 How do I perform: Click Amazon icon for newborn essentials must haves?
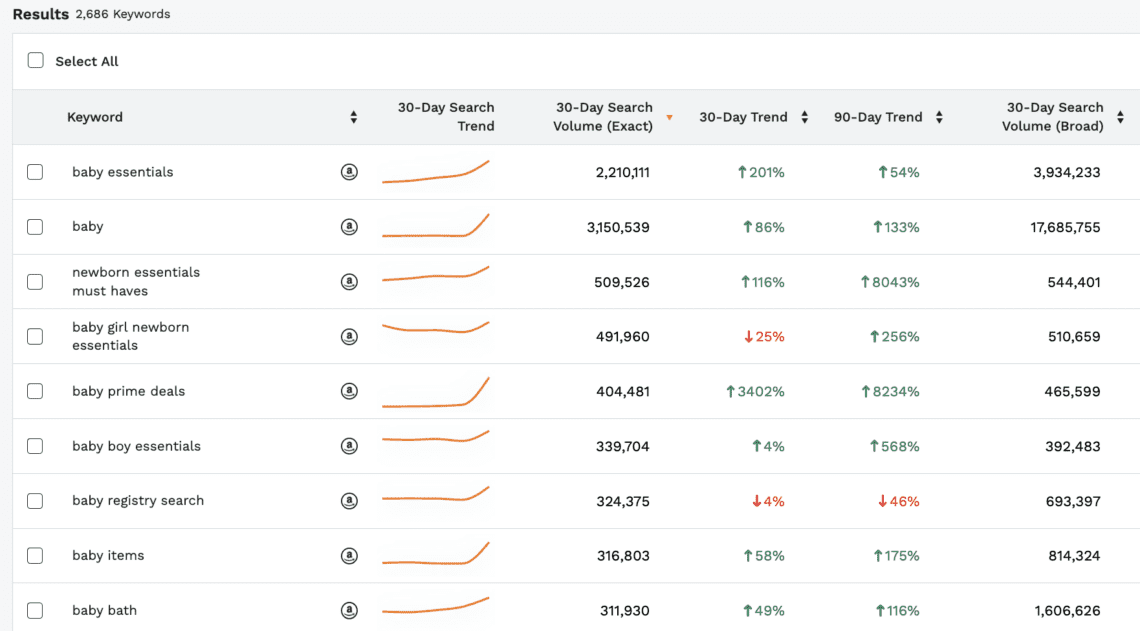[x=349, y=282]
